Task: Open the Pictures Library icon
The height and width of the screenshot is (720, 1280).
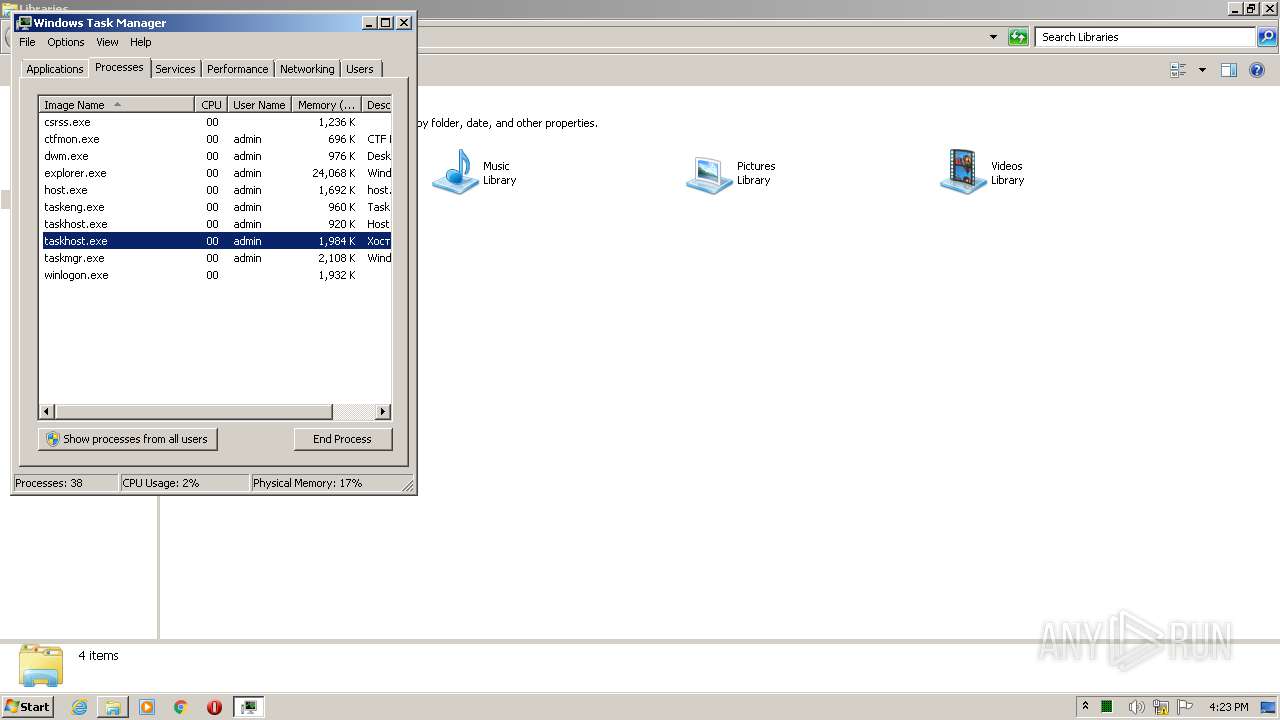Action: coord(709,172)
